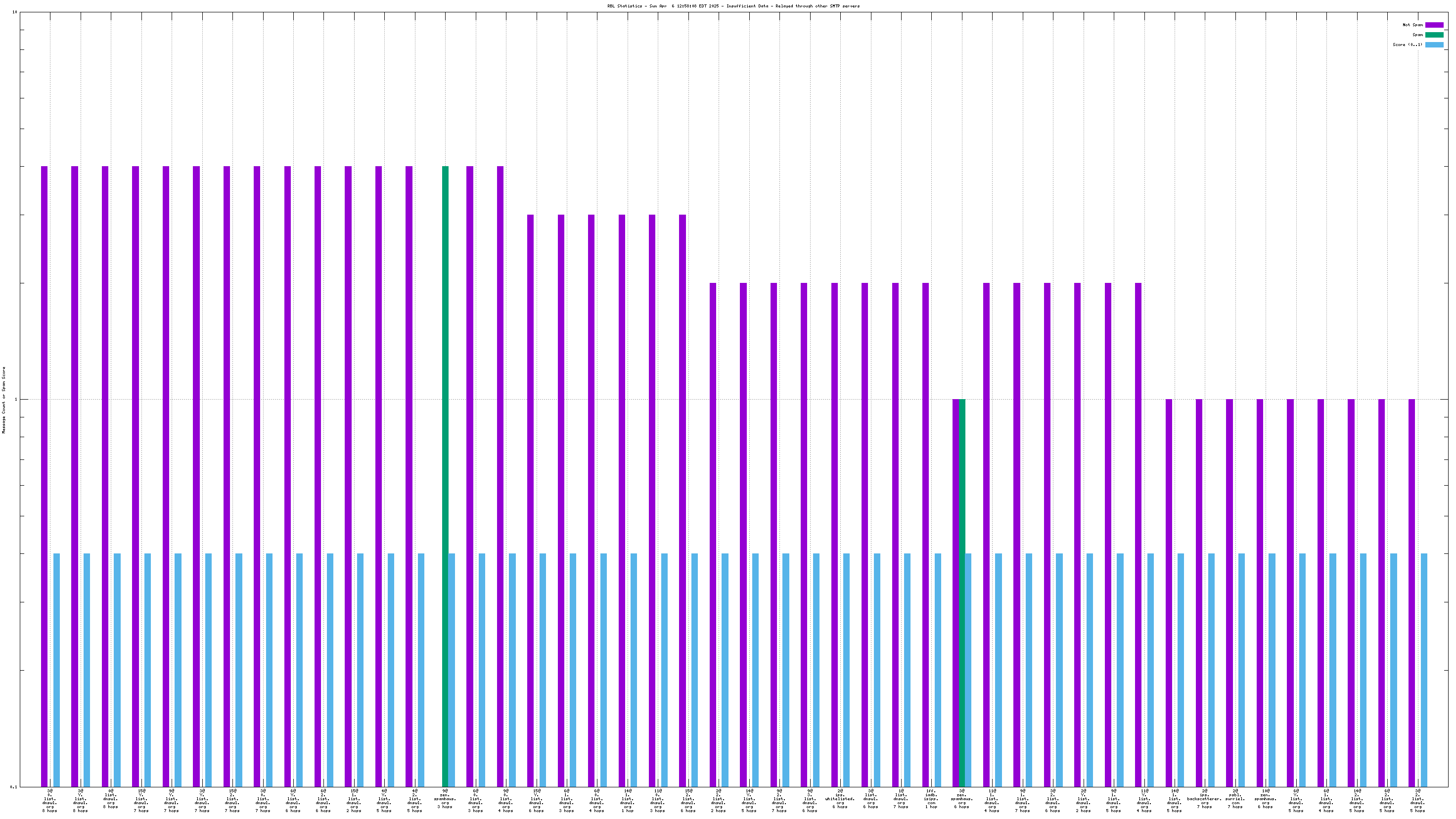Click the ips.whitelisted.org 6 hops axis label

[840, 799]
